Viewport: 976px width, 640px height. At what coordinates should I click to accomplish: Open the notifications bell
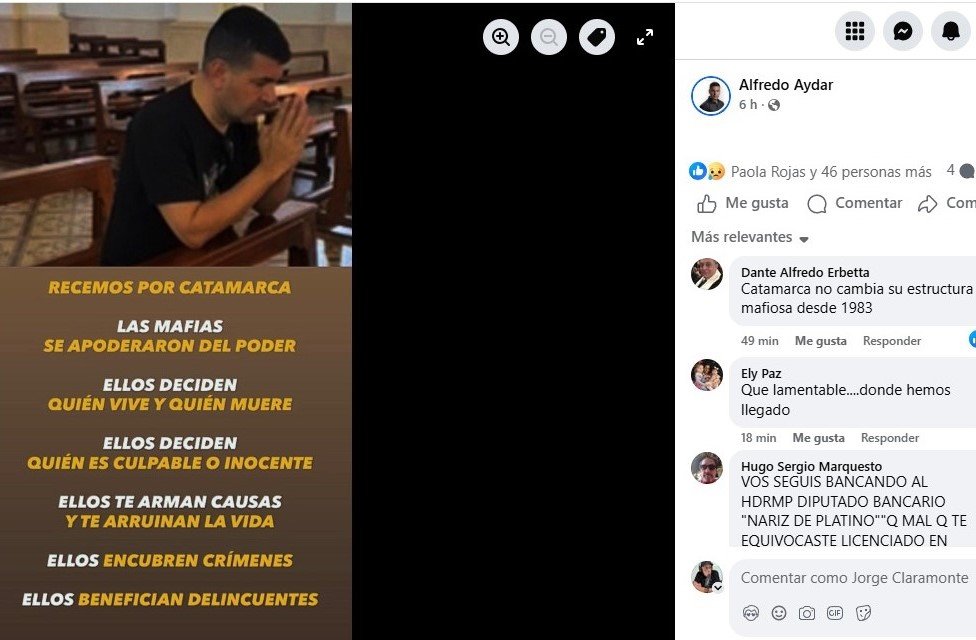click(950, 31)
